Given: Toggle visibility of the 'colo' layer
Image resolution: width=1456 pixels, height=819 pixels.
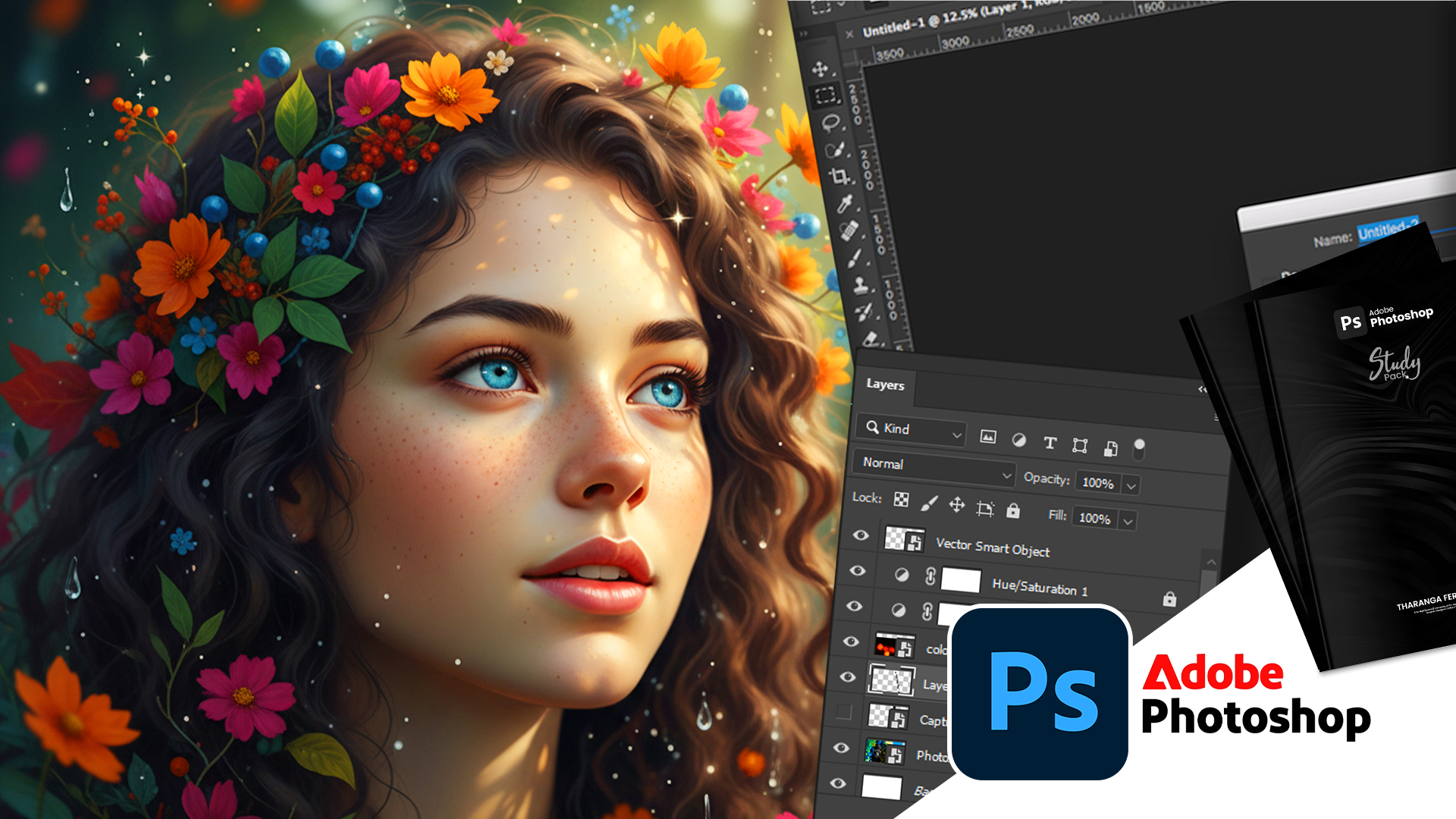Looking at the screenshot, I should 851,642.
